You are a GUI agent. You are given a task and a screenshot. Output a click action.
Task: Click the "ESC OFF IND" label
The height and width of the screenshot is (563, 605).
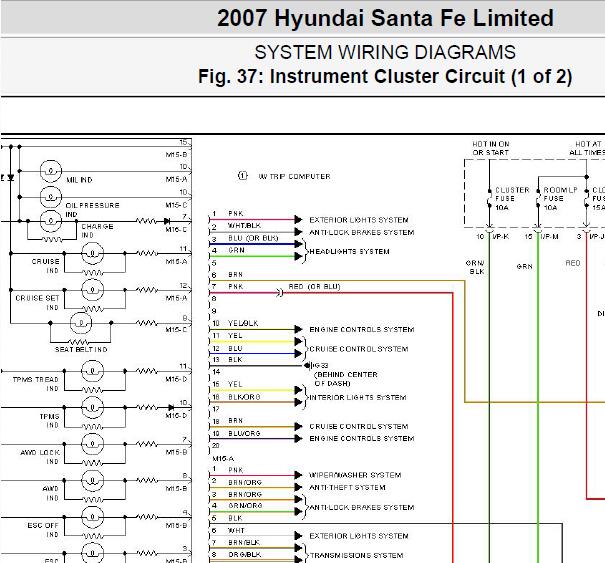click(43, 529)
